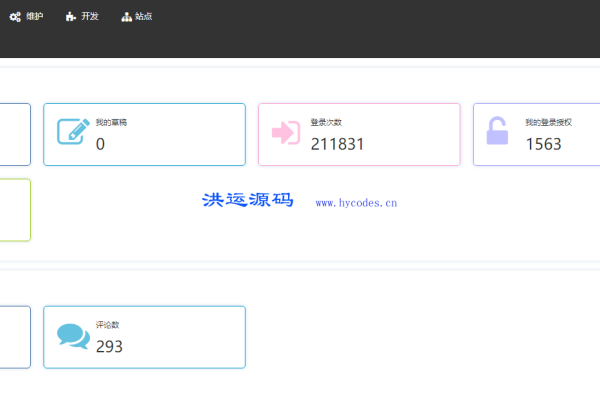Click the blue chat bubbles icon

[73, 336]
